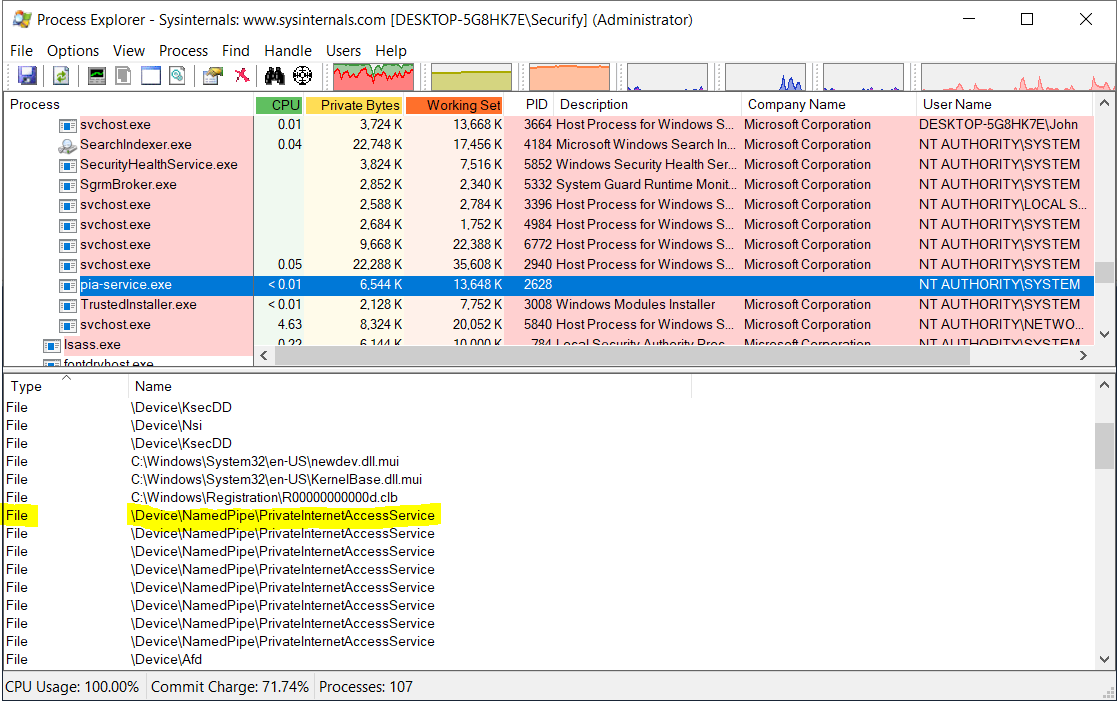Toggle the Show Lower Pane toolbar icon

(x=150, y=76)
